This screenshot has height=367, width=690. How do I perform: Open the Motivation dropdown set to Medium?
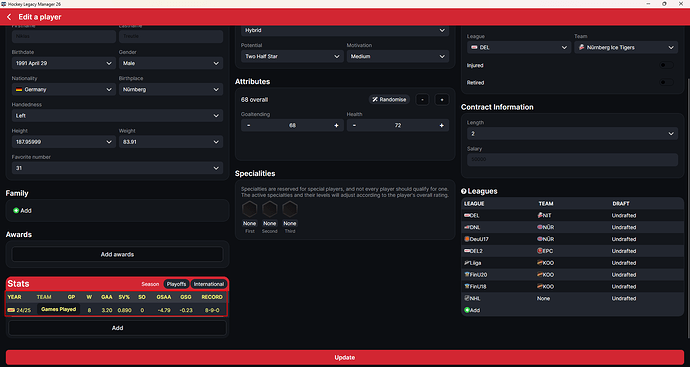click(398, 56)
